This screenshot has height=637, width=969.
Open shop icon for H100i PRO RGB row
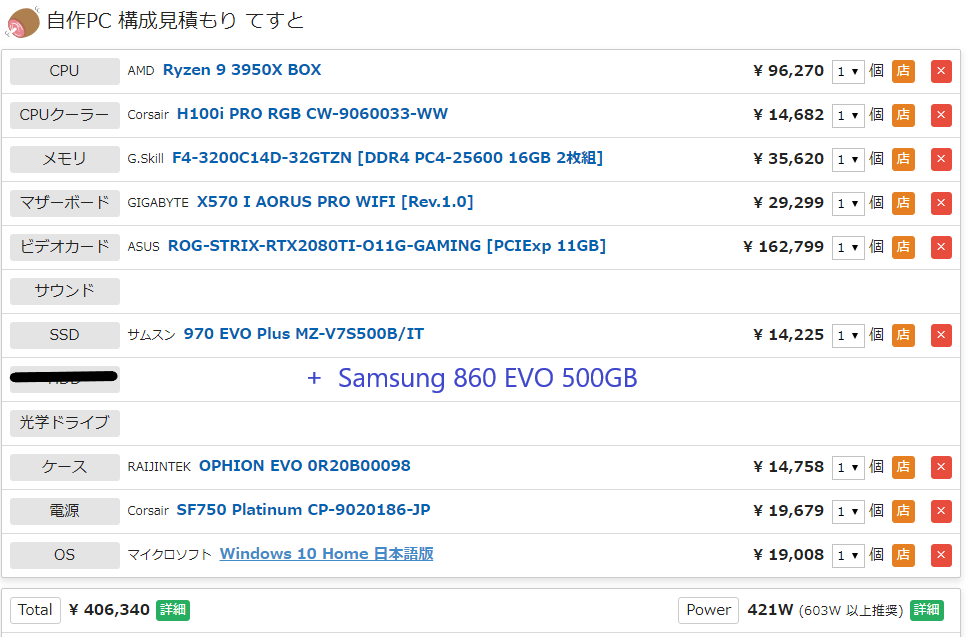pos(903,115)
